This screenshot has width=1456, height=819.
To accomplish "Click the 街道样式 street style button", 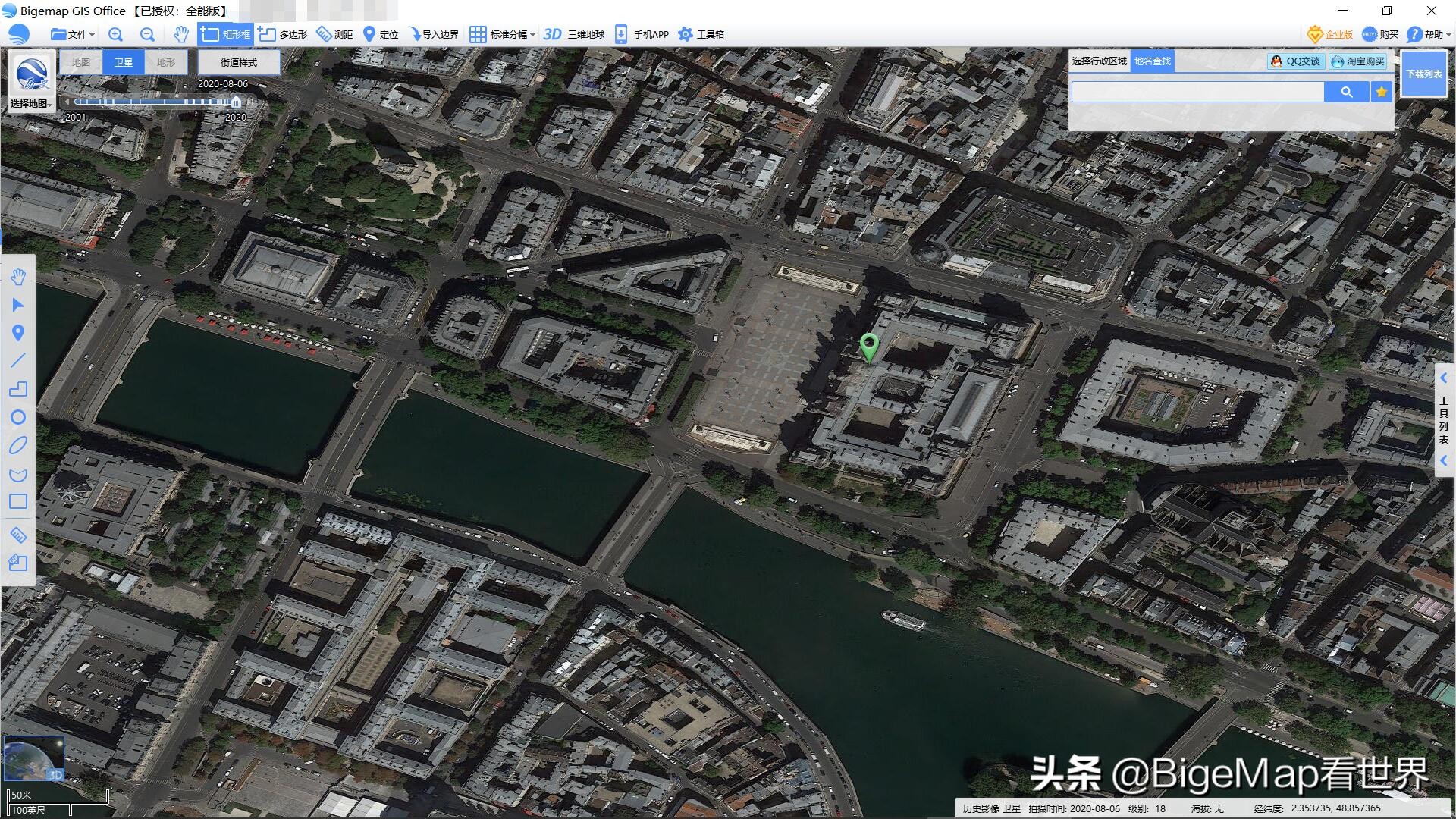I will [239, 62].
